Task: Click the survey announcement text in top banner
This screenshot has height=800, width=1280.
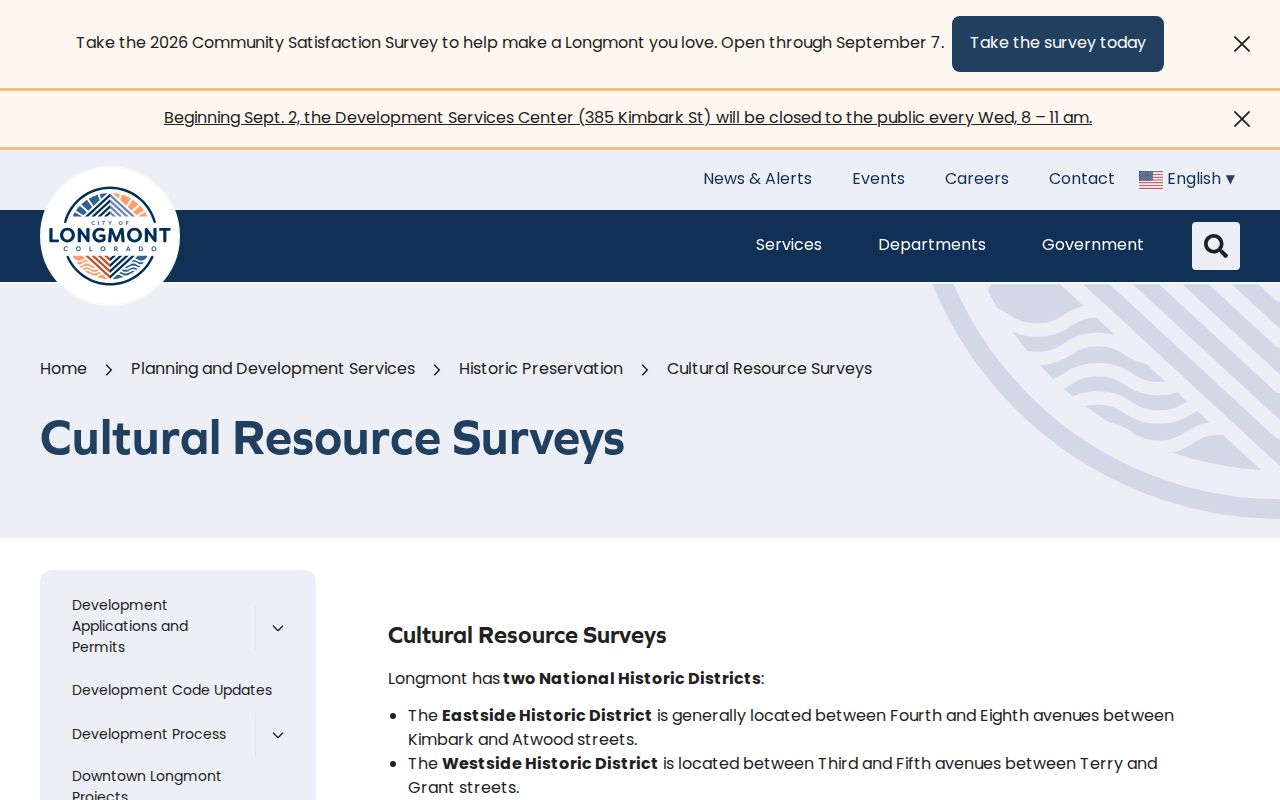Action: click(510, 43)
